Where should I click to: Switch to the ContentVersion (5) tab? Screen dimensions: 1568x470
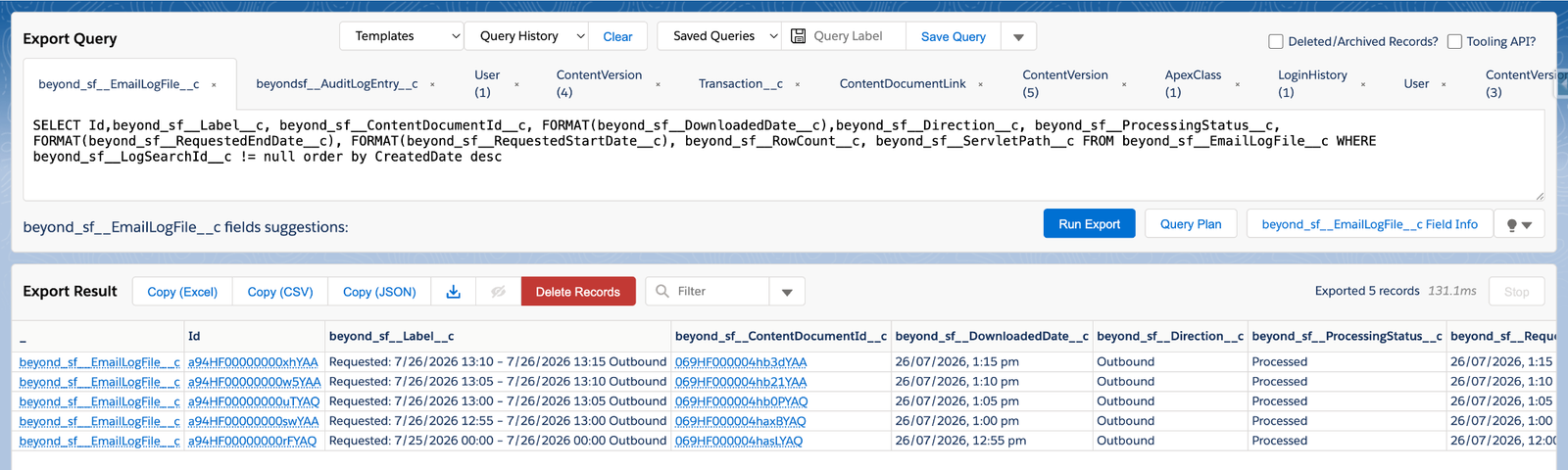pos(1065,83)
